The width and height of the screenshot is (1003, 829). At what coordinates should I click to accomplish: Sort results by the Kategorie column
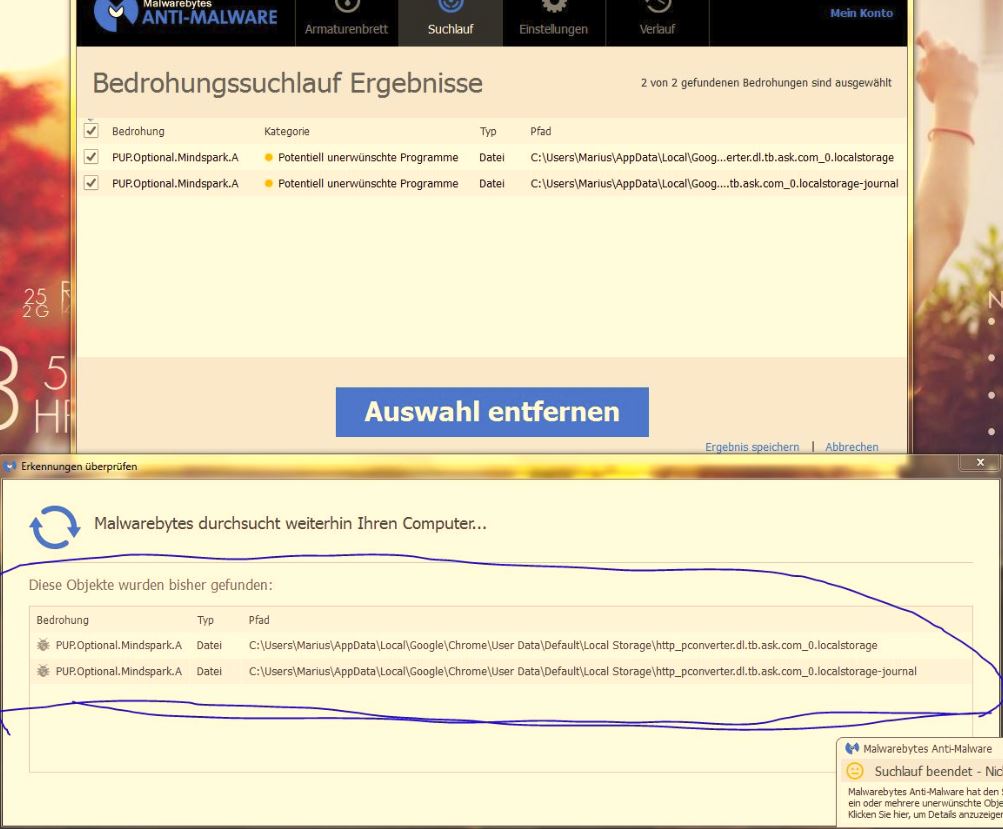[x=287, y=131]
